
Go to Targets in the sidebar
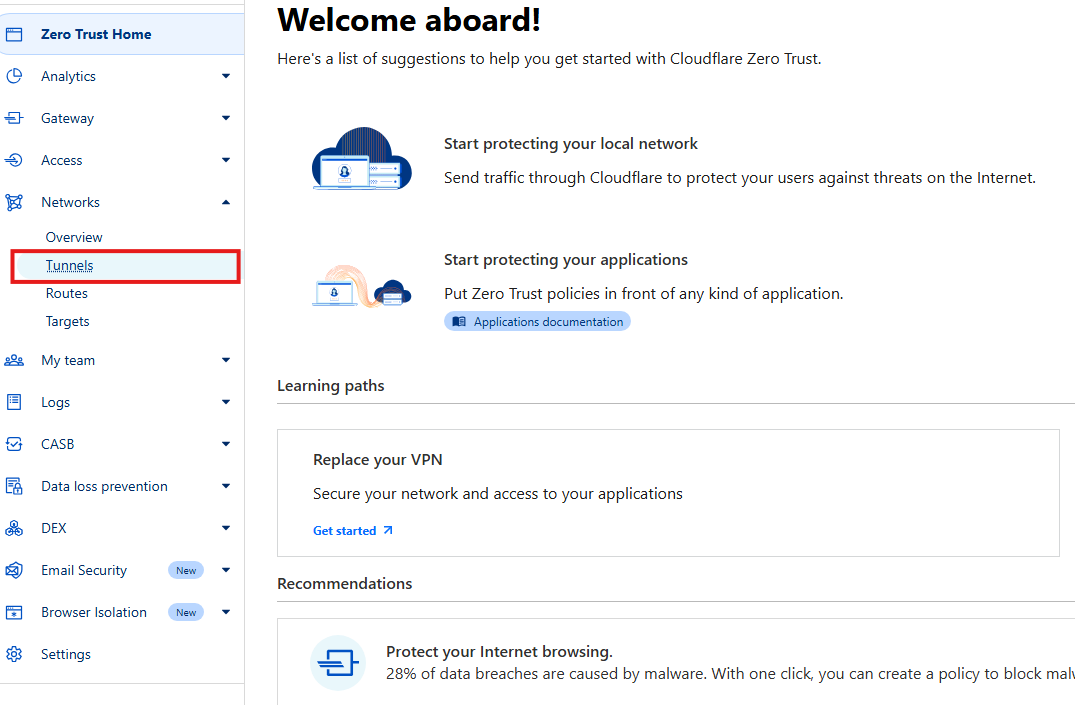tap(68, 321)
